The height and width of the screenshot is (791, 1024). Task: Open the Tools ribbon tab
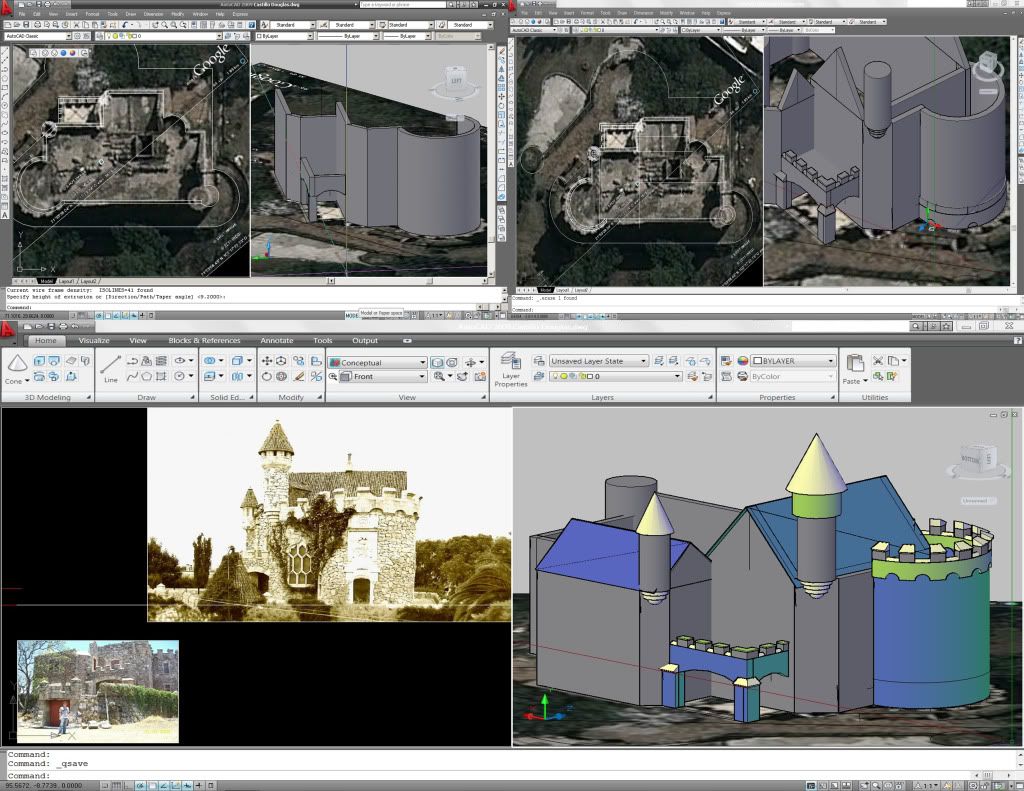click(x=323, y=340)
